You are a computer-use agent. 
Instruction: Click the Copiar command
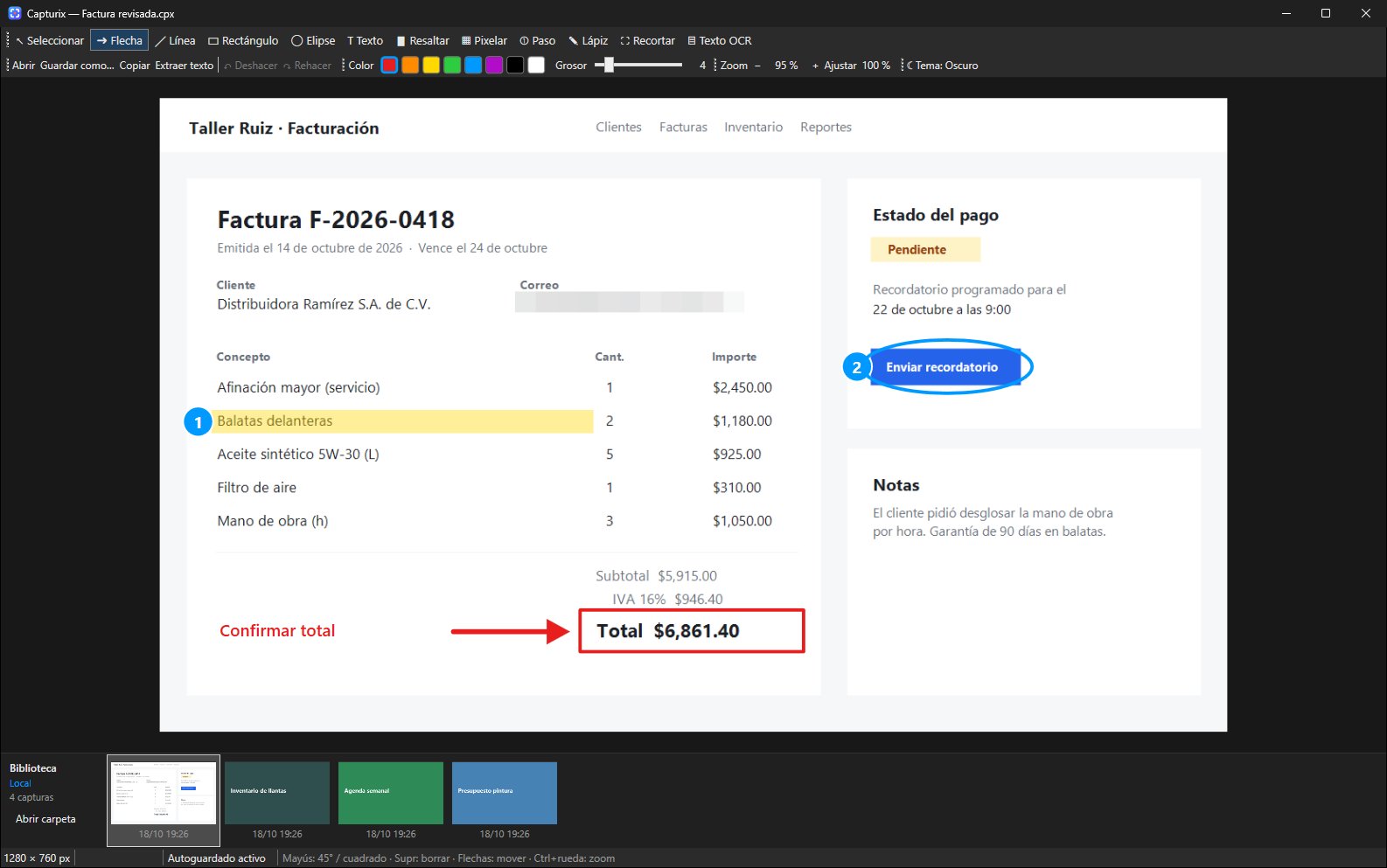135,66
